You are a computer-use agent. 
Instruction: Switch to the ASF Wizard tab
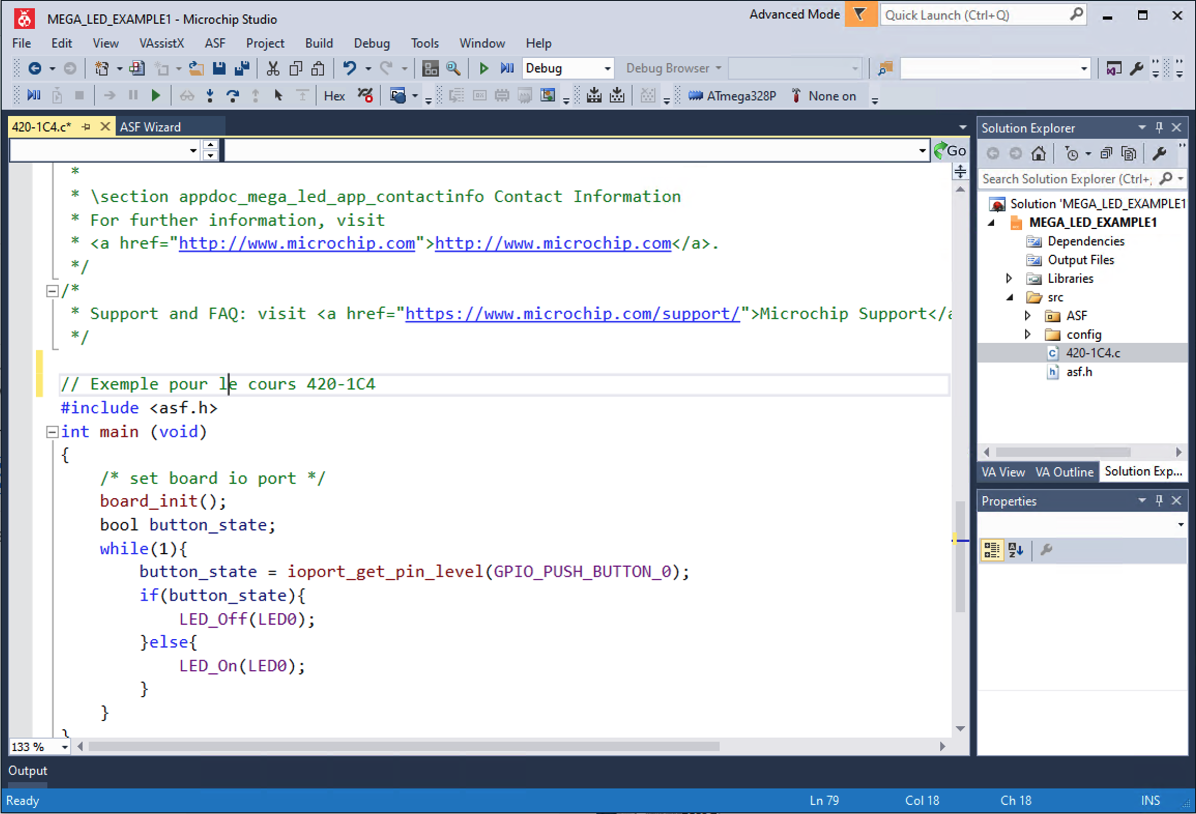(150, 127)
